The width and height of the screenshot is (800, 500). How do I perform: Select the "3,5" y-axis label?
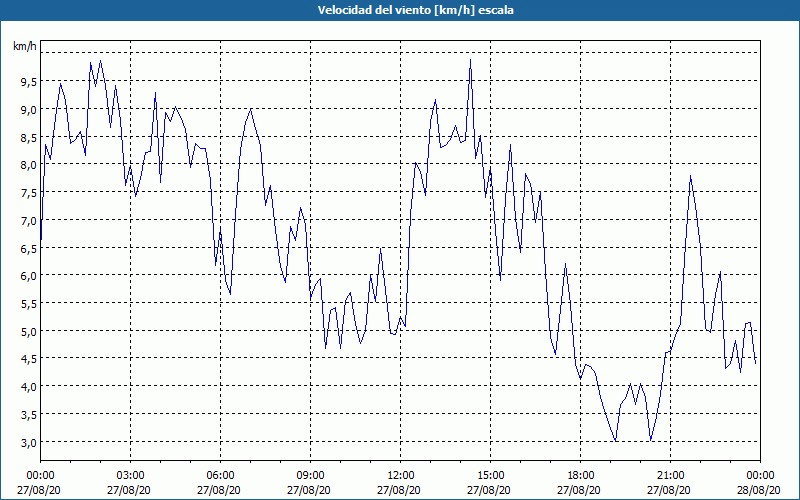29,415
